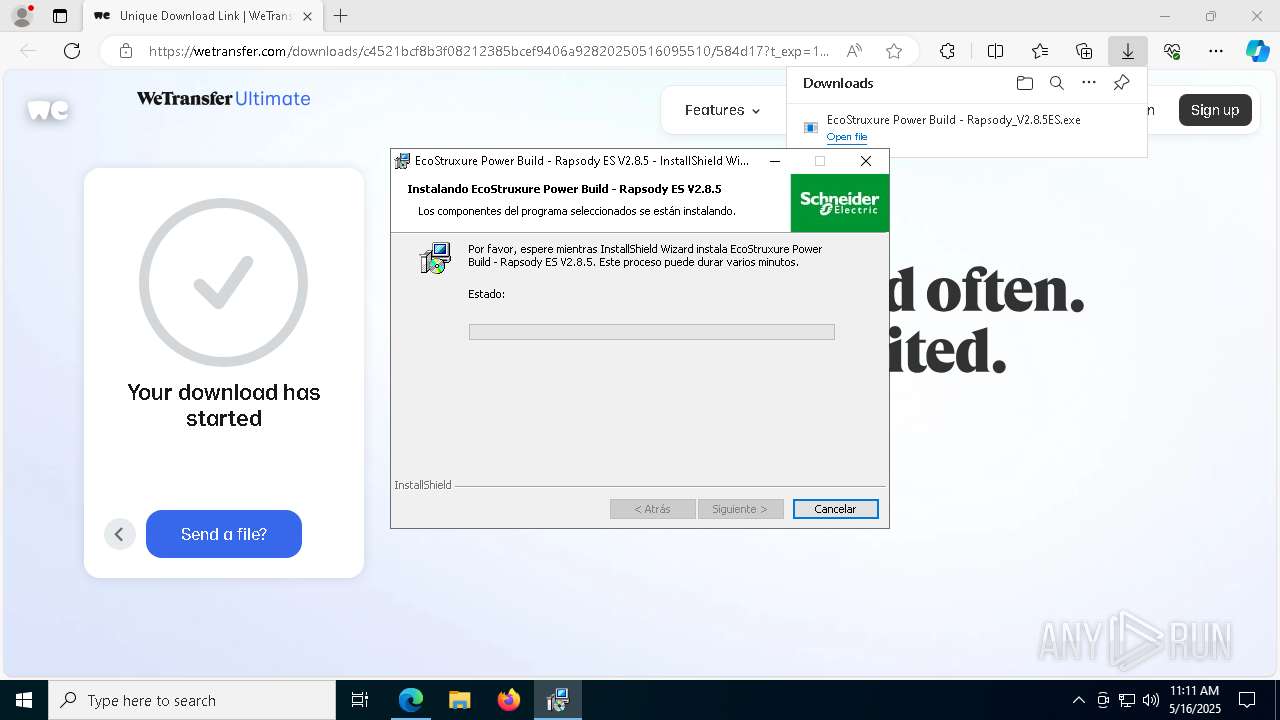
Task: Close the InstallShield wizard window
Action: tap(866, 161)
